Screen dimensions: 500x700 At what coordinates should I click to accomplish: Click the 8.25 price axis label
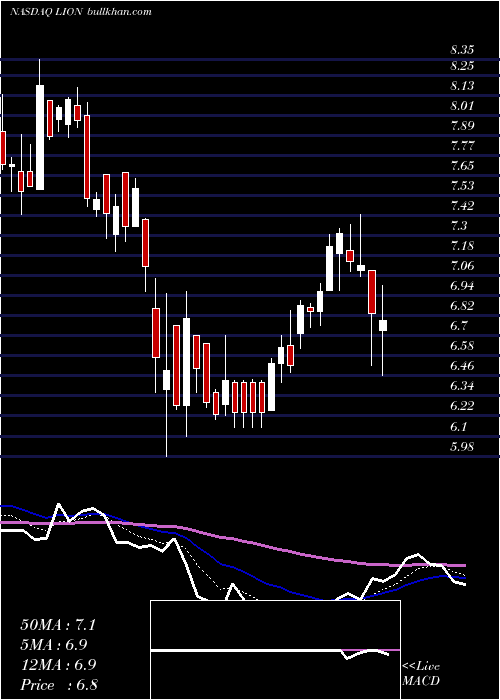point(462,66)
